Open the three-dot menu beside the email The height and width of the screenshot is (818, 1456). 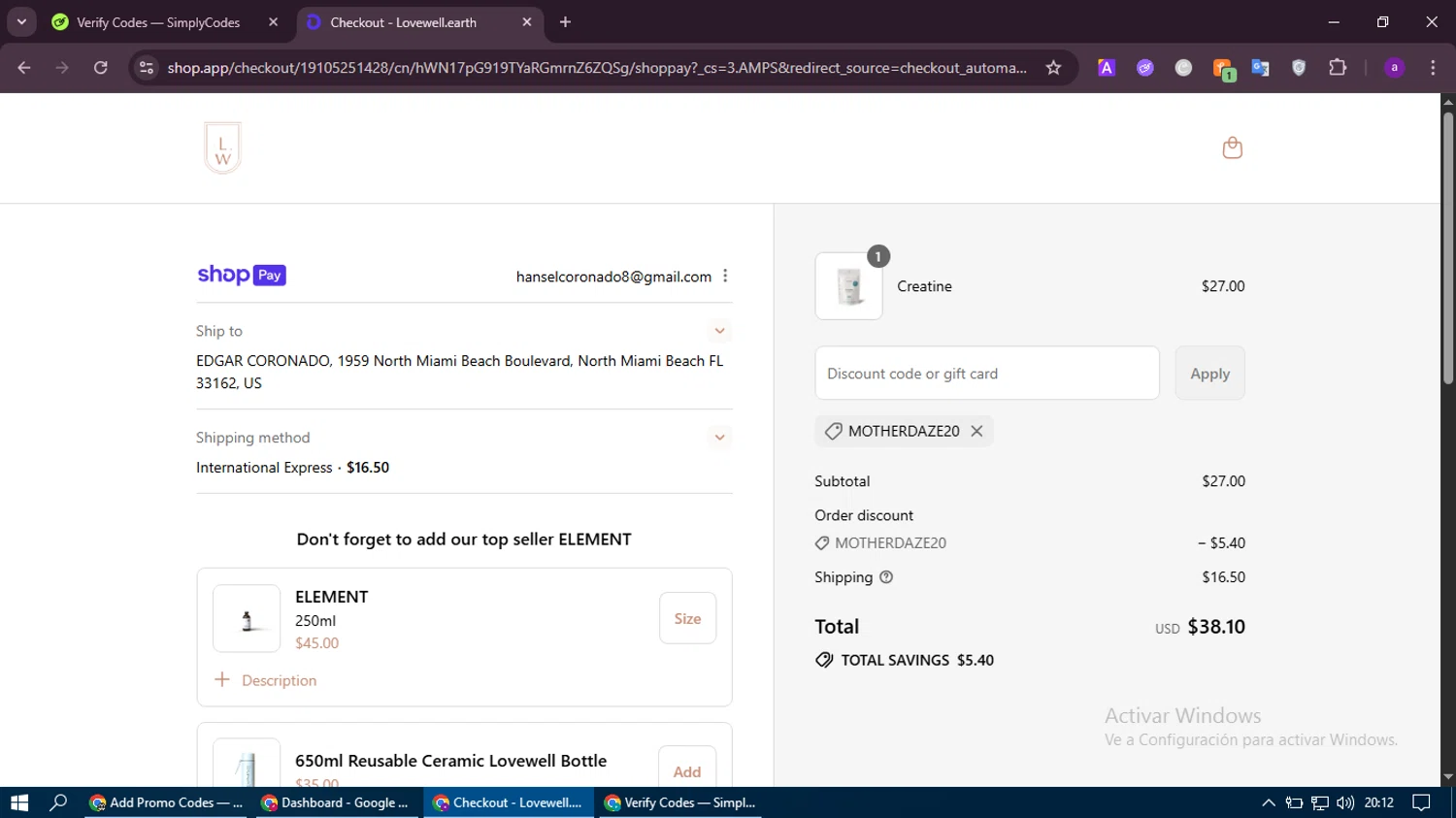(725, 277)
